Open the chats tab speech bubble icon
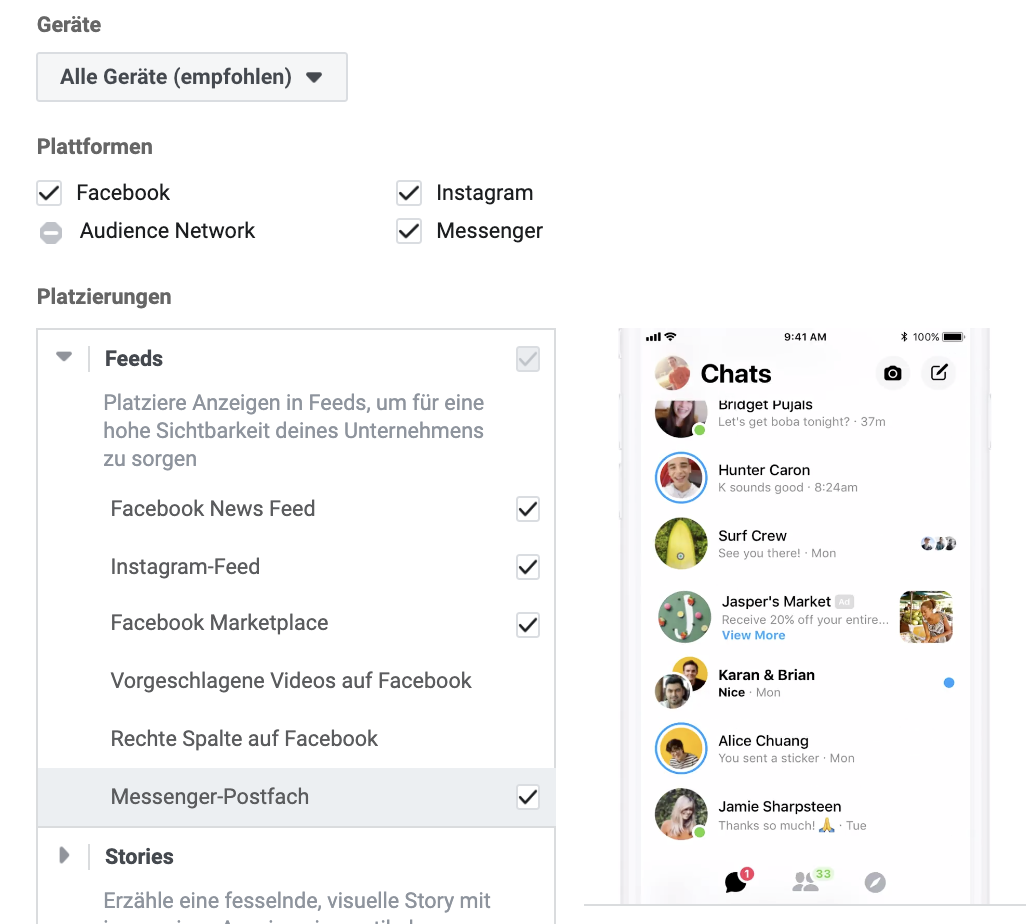The image size is (1030, 924). point(736,882)
